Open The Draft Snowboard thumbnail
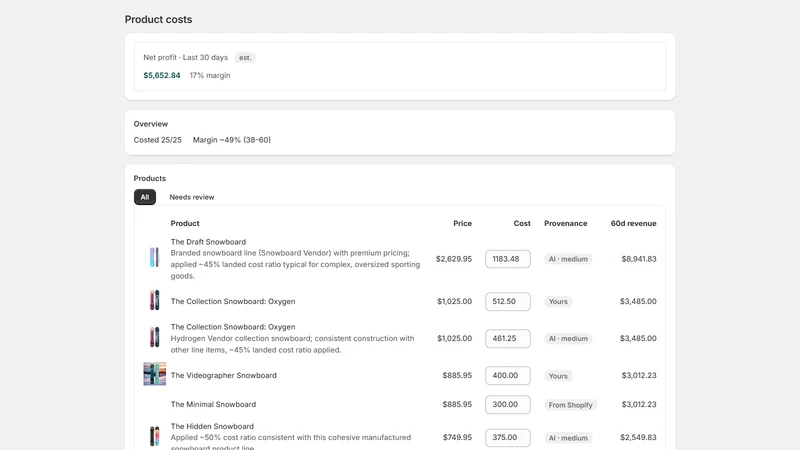800x450 pixels. coord(154,258)
